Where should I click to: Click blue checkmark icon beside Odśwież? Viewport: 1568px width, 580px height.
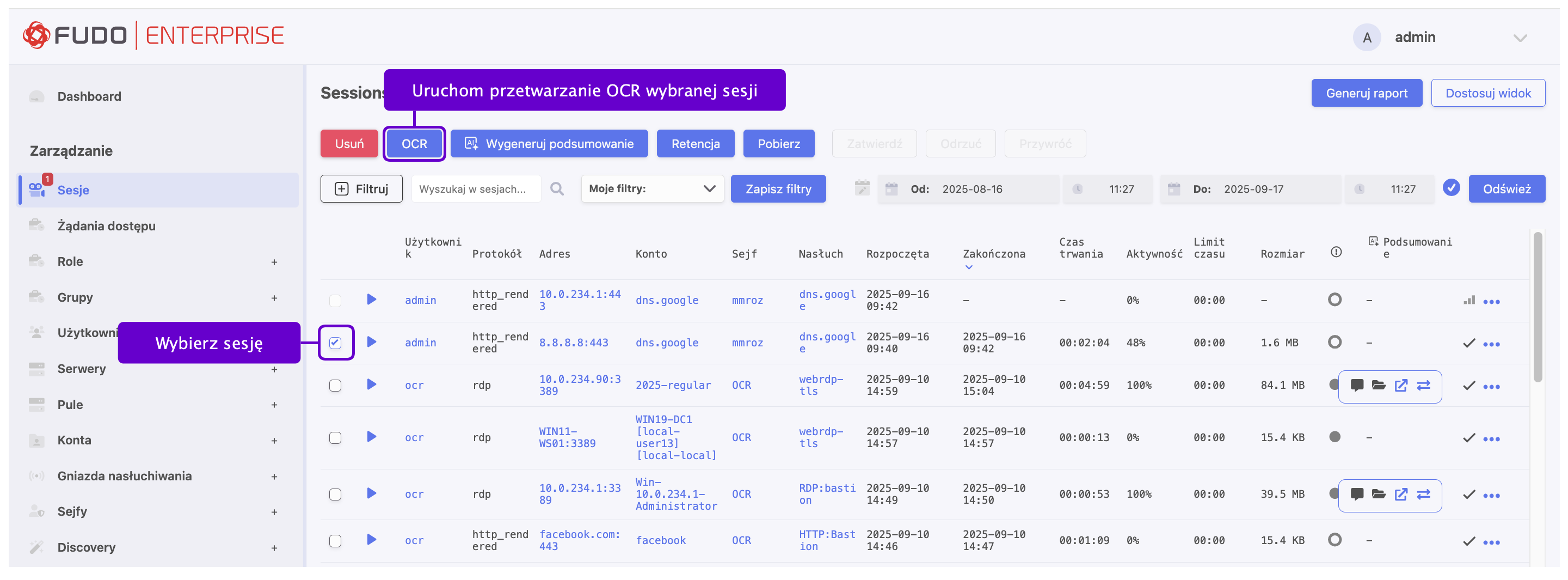click(1451, 188)
